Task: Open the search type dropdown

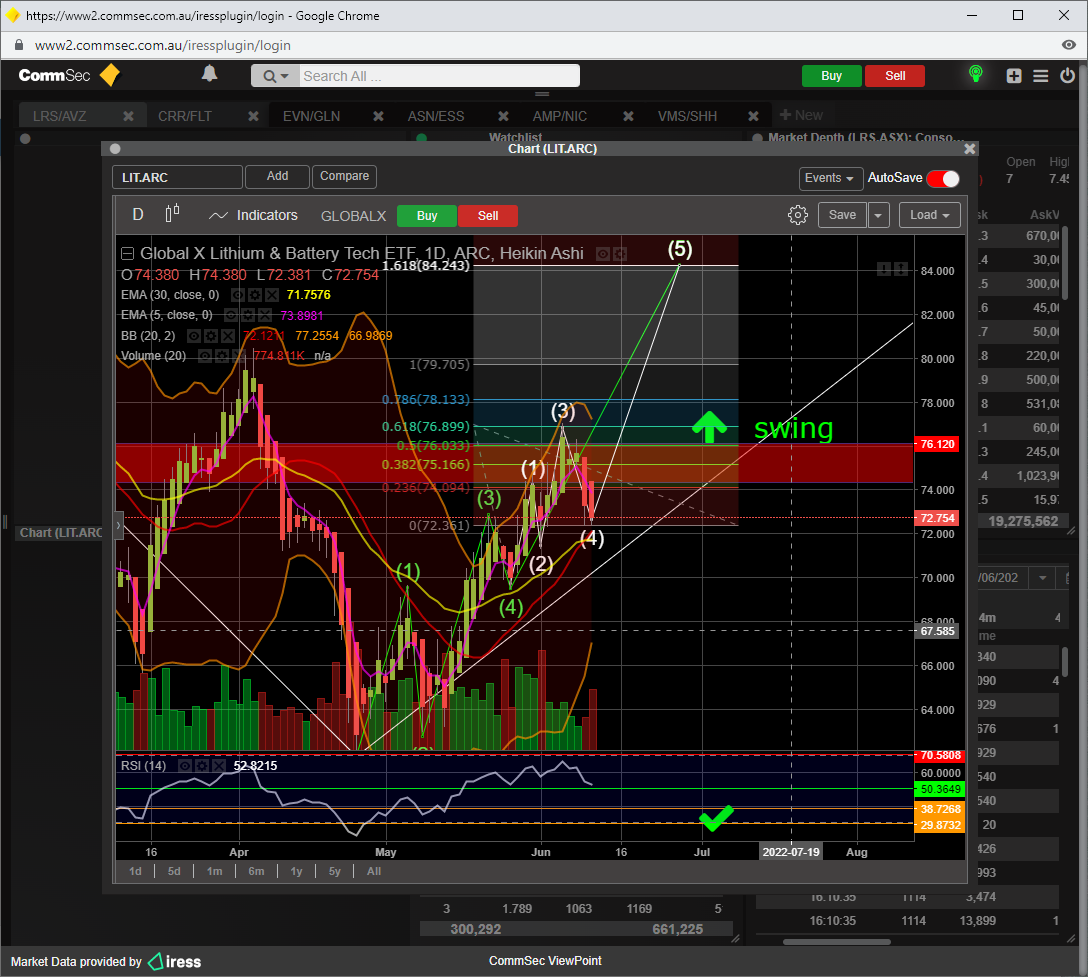Action: pyautogui.click(x=275, y=76)
